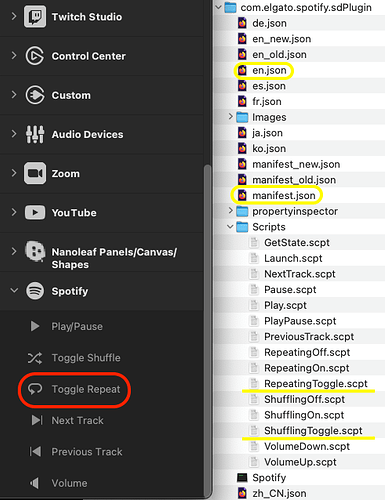Collapse the Scripts folder arrow

click(x=230, y=227)
